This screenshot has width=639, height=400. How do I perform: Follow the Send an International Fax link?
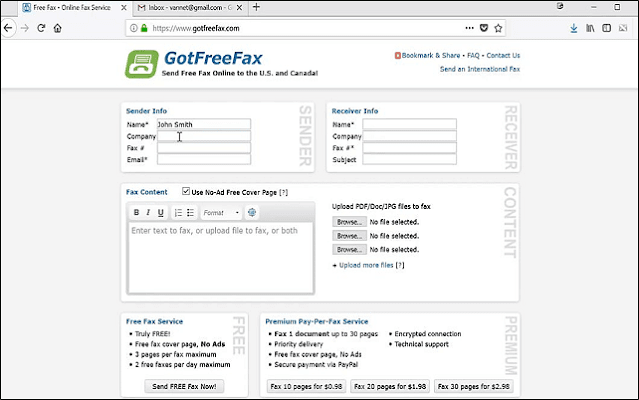pyautogui.click(x=480, y=69)
